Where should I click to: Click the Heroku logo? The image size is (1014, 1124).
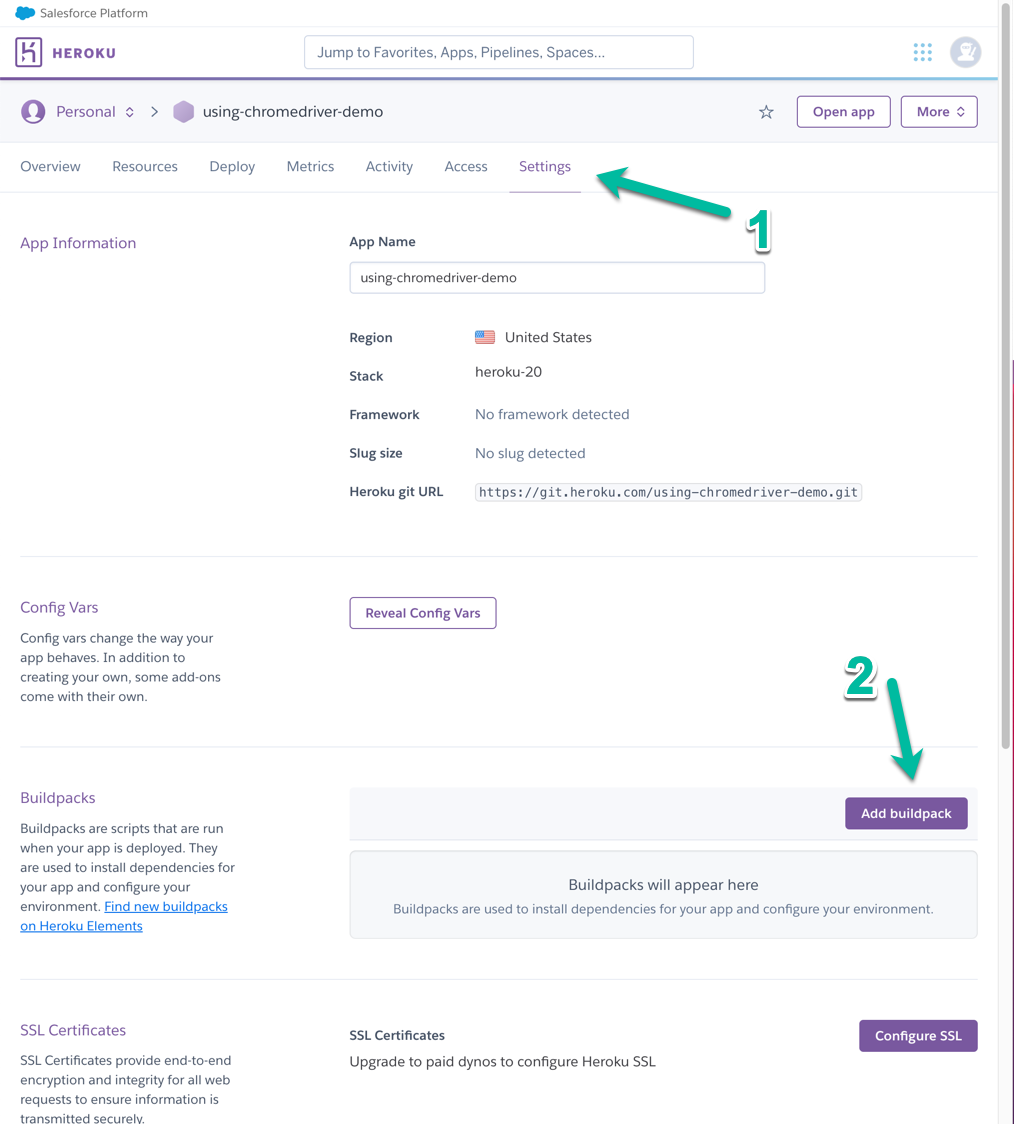[63, 51]
